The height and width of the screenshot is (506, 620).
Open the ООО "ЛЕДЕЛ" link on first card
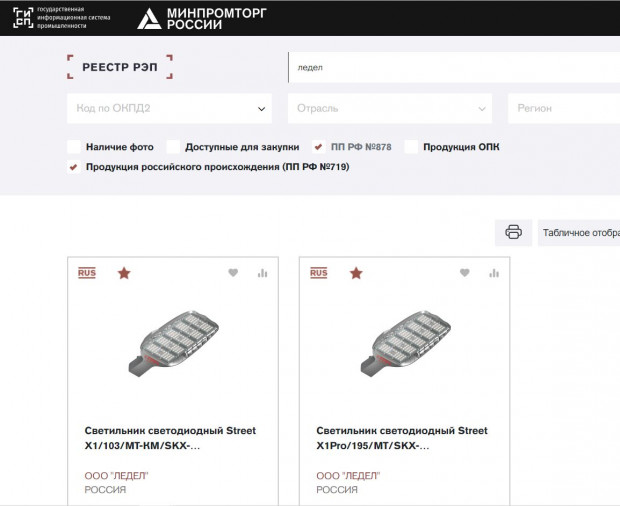click(x=116, y=475)
